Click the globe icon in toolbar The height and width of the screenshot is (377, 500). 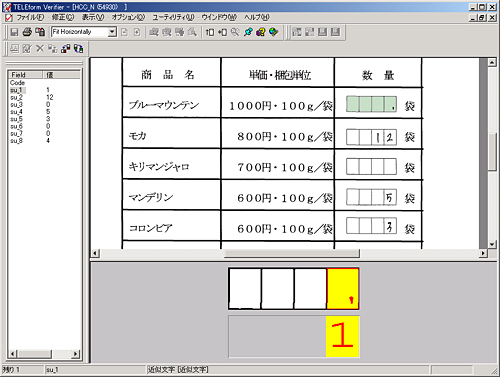click(274, 32)
